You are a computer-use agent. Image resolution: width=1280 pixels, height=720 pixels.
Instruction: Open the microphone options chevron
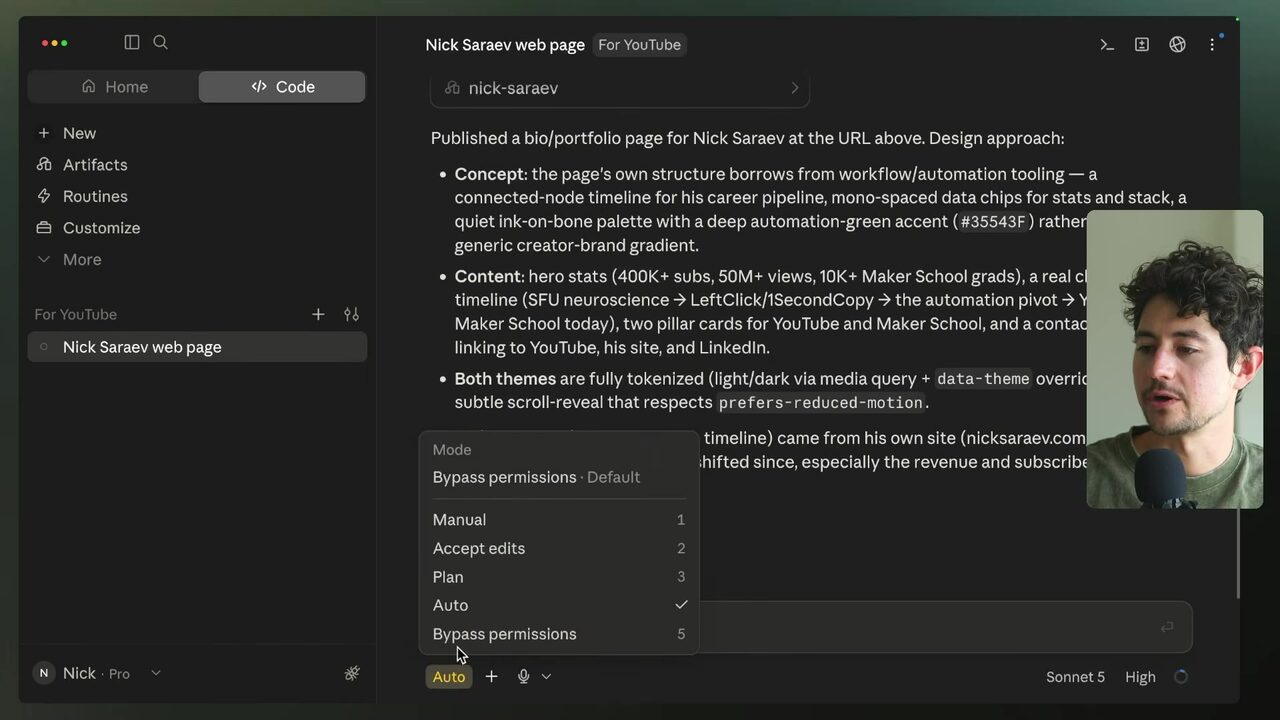546,677
